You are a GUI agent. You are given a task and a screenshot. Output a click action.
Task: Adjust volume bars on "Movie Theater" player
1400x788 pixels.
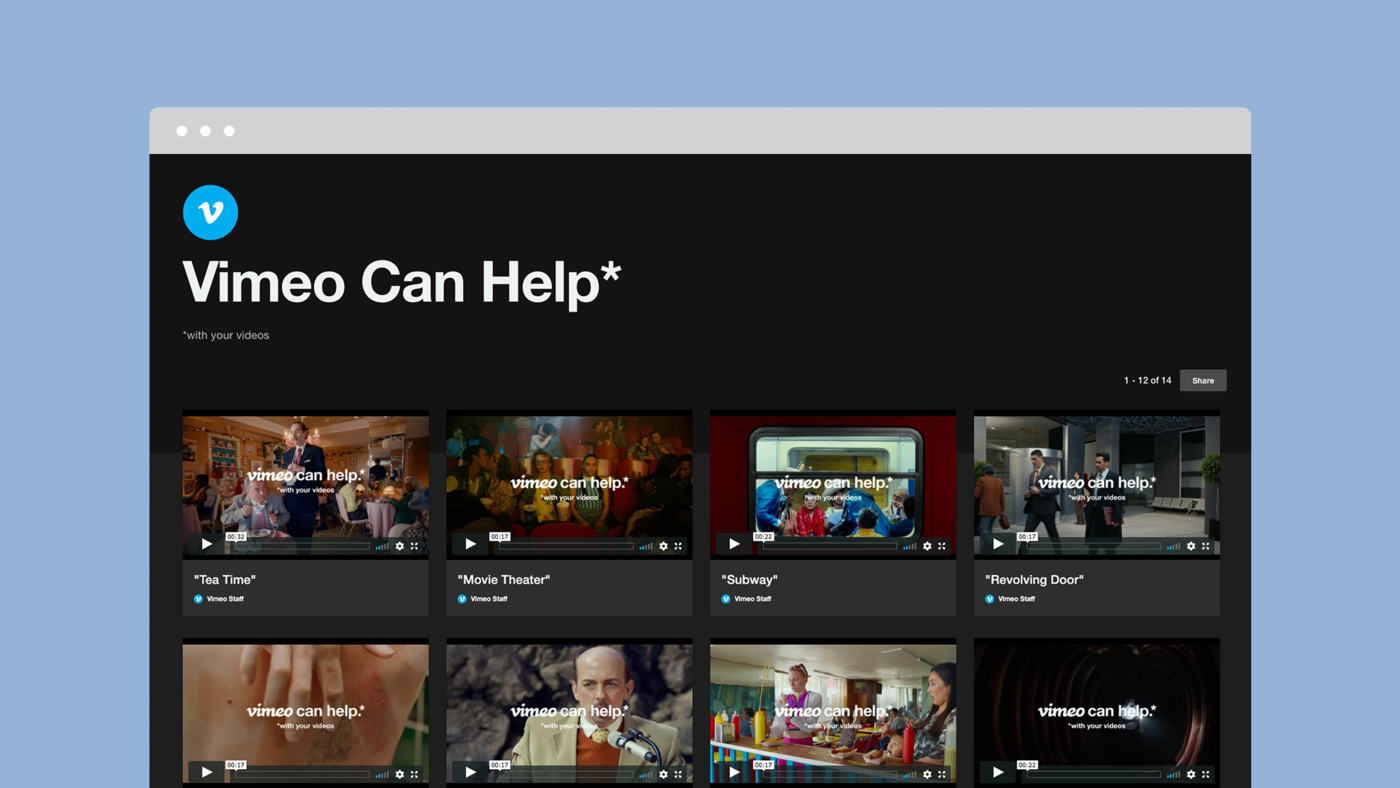coord(646,546)
